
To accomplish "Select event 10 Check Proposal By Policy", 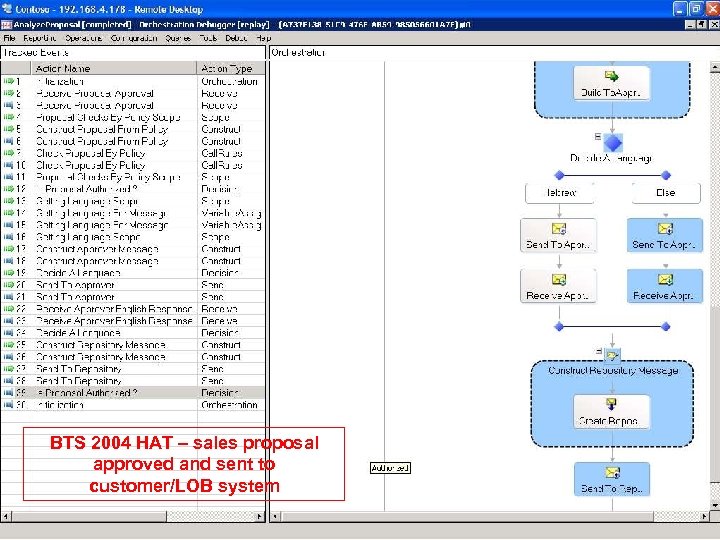I will click(x=133, y=165).
